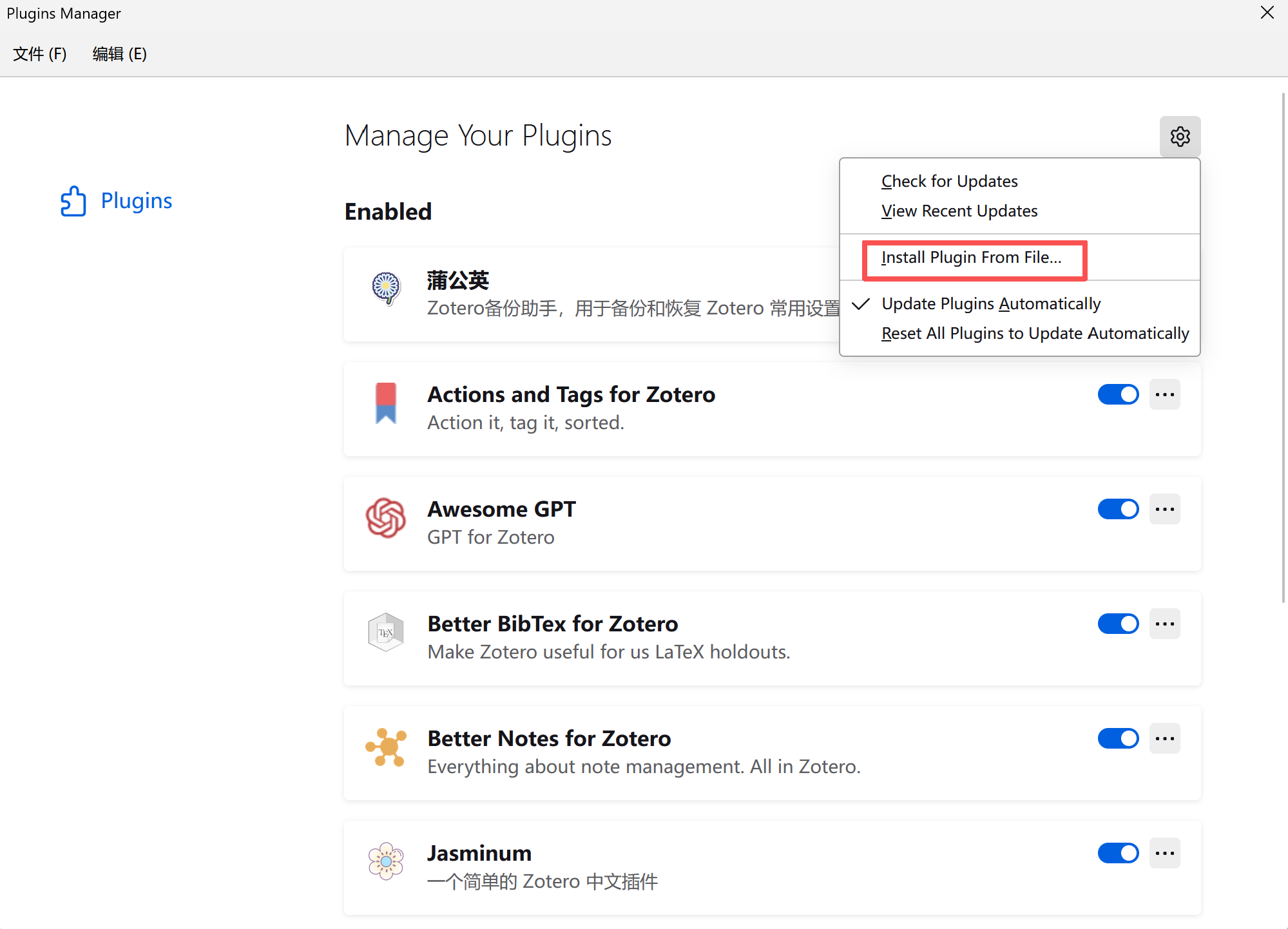The height and width of the screenshot is (929, 1288).
Task: Click the Better BibTex TeX icon
Action: pyautogui.click(x=385, y=633)
